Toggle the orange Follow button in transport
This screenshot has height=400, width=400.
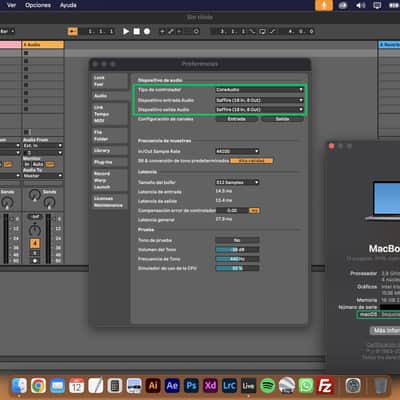coord(73,31)
